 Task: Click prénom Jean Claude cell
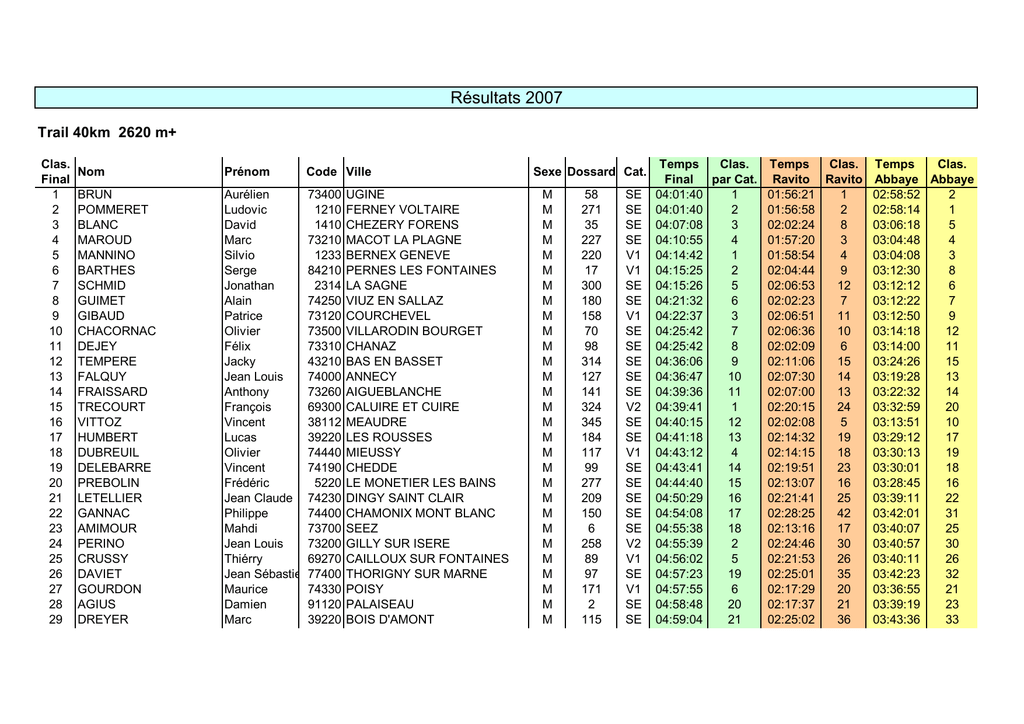(259, 498)
